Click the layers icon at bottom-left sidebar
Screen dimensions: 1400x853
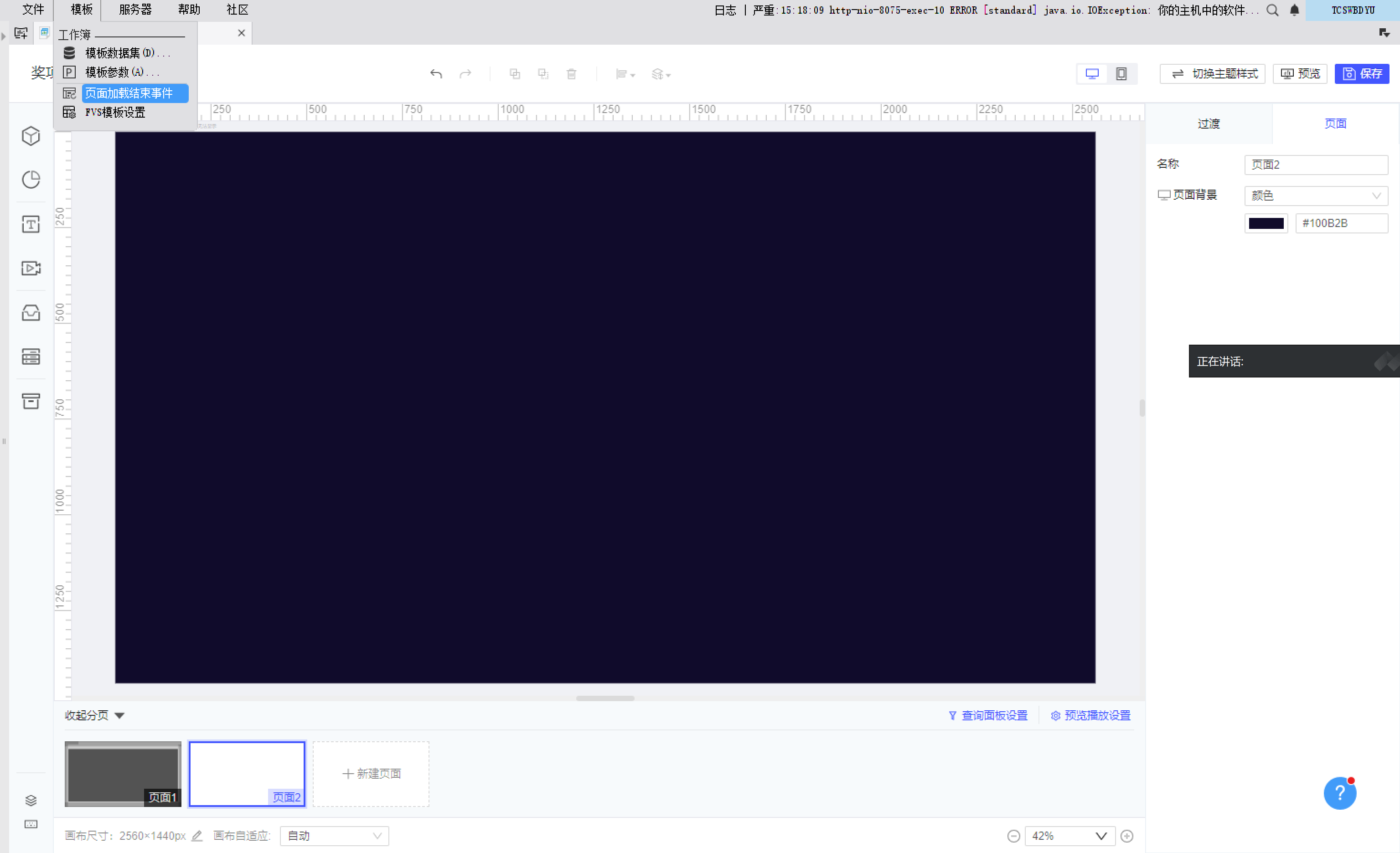31,800
